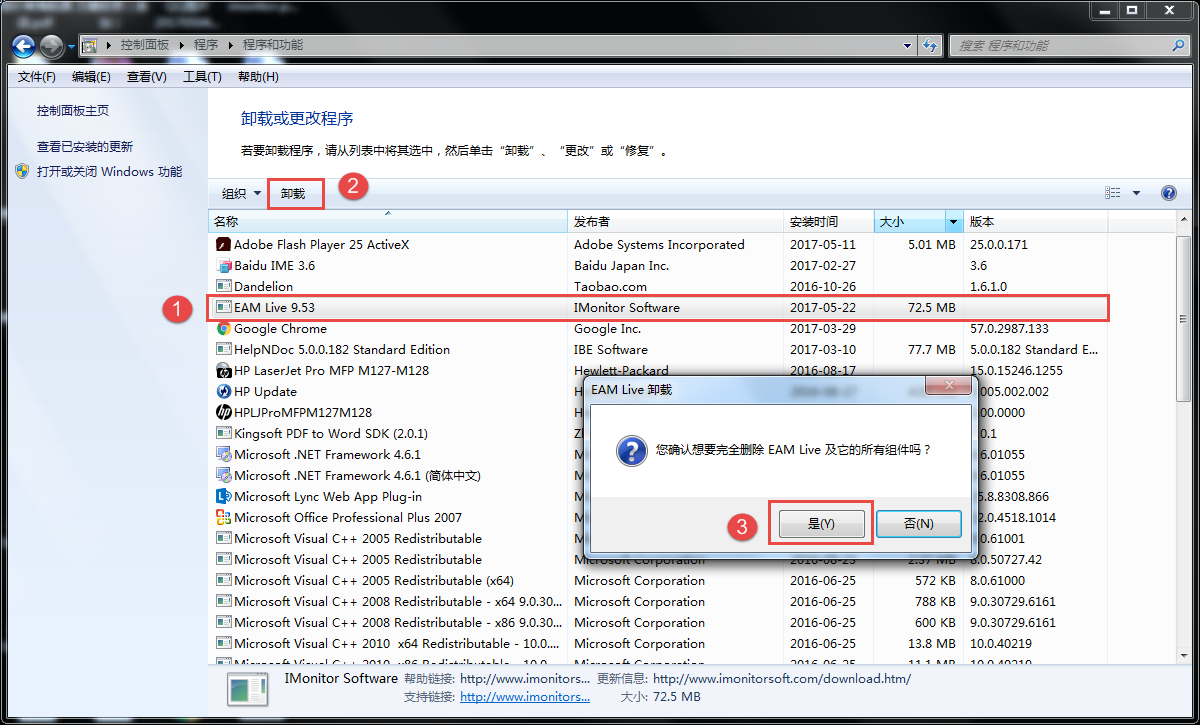This screenshot has height=725, width=1200.
Task: Click the HP Update program icon
Action: click(x=224, y=391)
